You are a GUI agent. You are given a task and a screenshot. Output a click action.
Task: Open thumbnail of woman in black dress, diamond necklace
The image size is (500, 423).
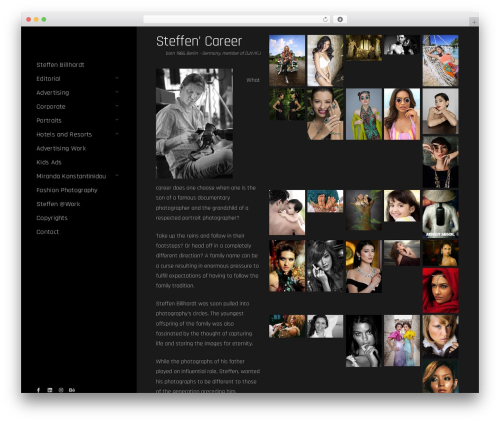(364, 266)
